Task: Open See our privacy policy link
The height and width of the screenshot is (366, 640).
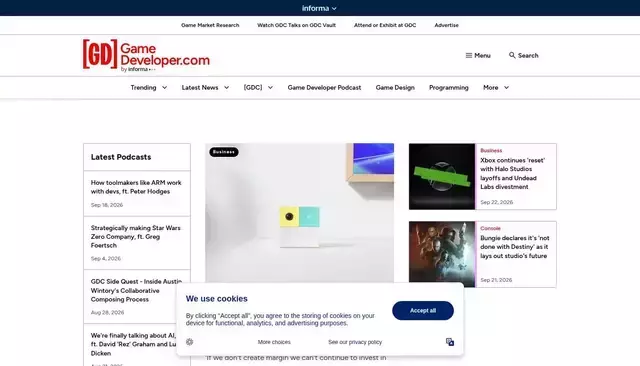Action: pyautogui.click(x=355, y=342)
